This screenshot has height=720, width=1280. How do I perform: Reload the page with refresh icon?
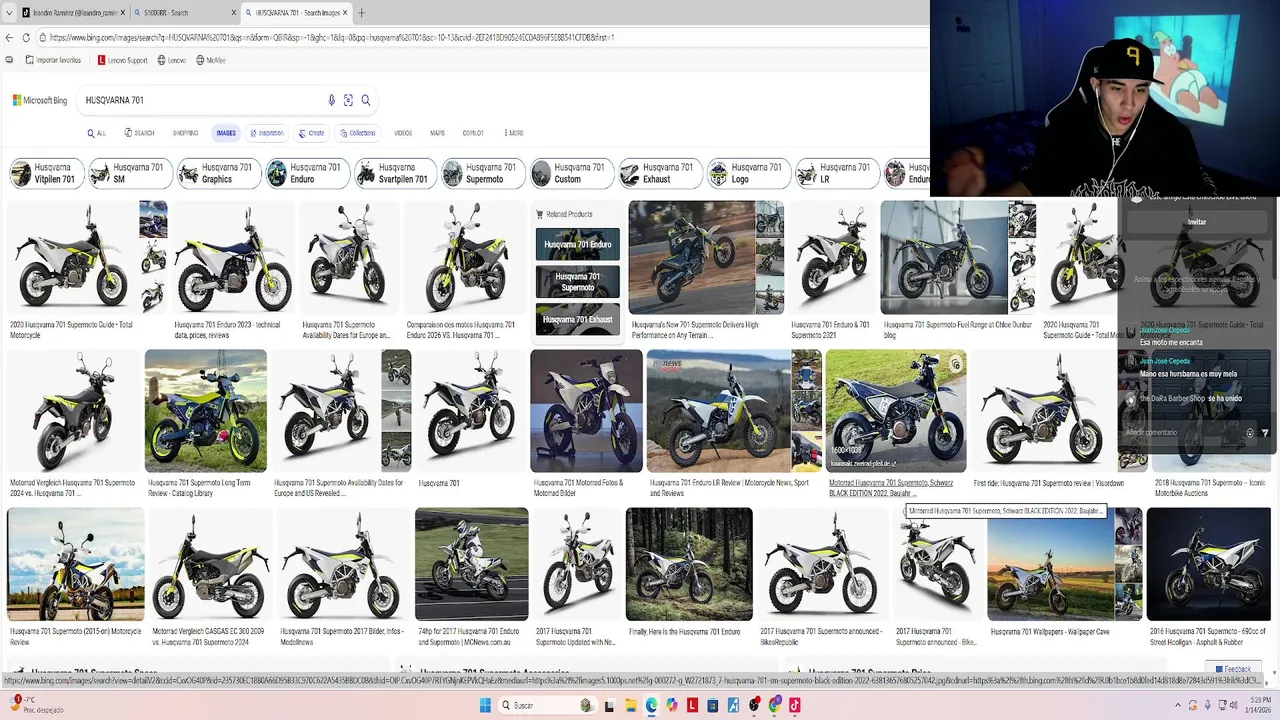point(25,37)
